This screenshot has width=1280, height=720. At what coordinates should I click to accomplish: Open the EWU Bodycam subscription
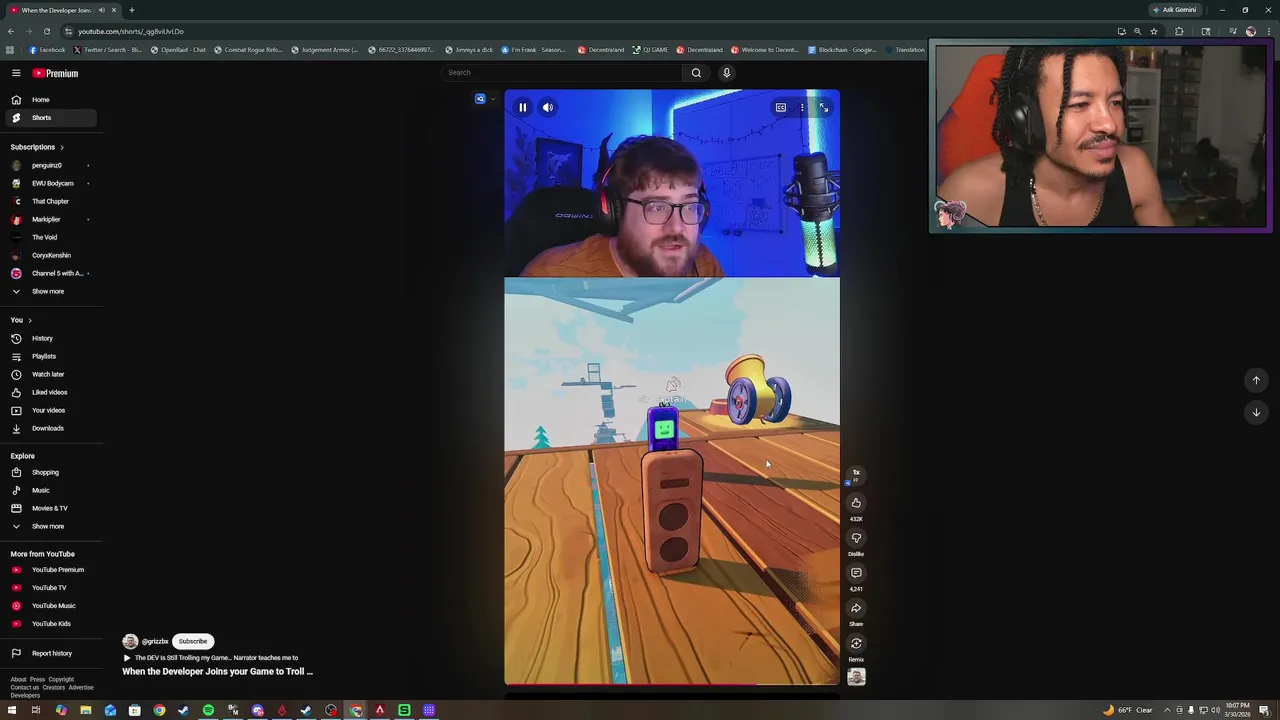tap(49, 183)
